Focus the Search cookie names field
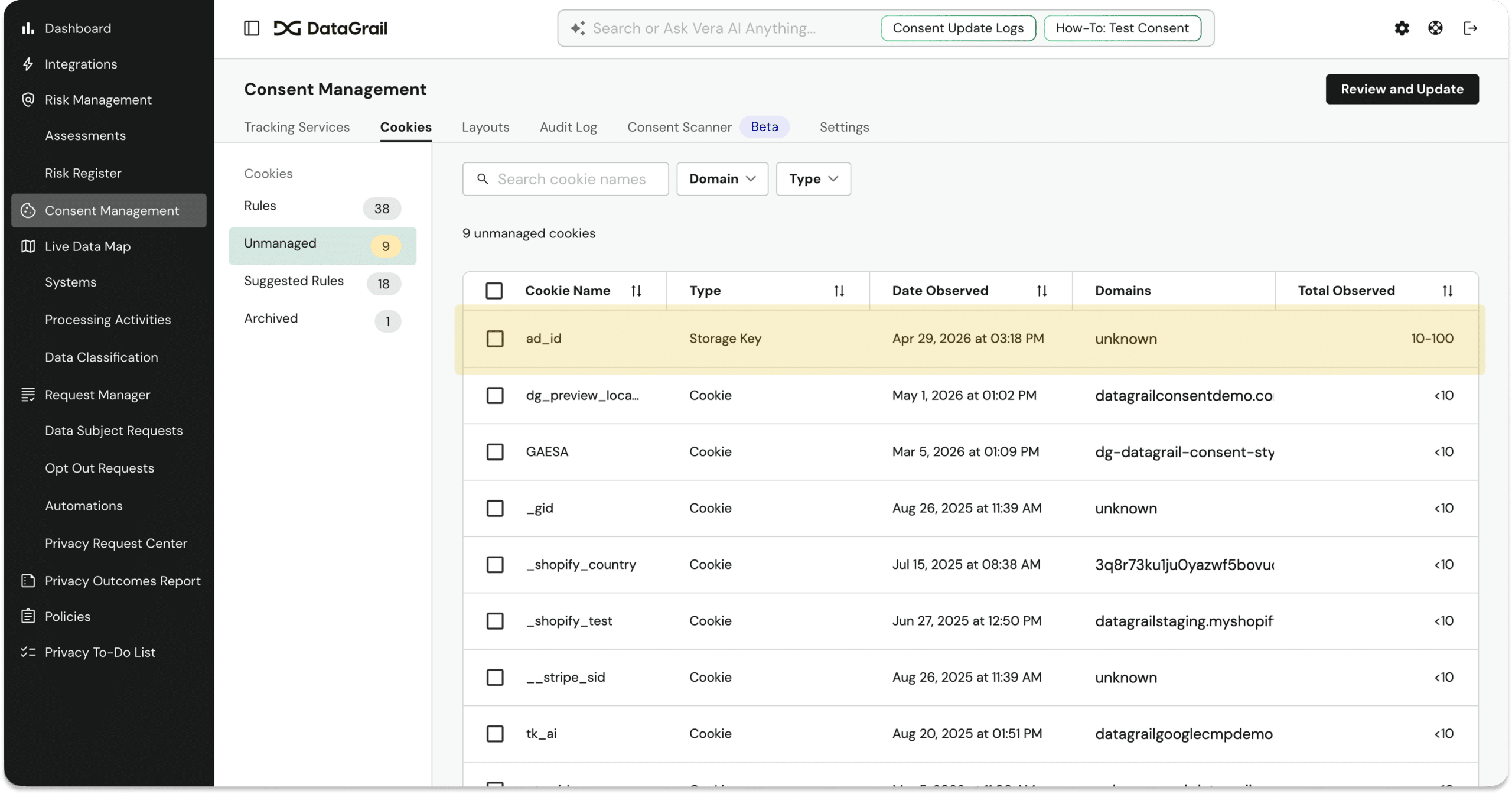 point(565,179)
